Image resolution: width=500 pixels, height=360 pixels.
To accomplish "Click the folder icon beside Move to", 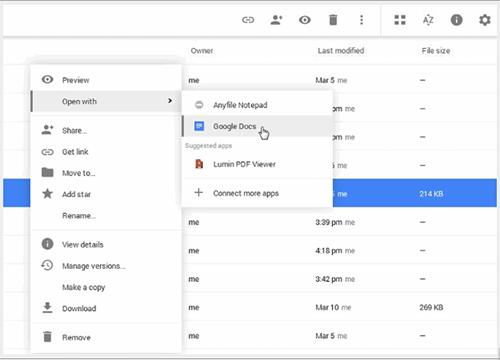I will (47, 172).
